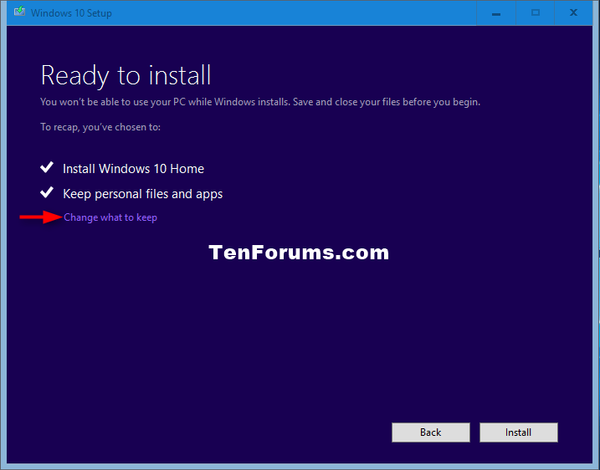Viewport: 600px width, 470px height.
Task: Click the 'To recap, you've chosen to' line
Action: [x=99, y=127]
